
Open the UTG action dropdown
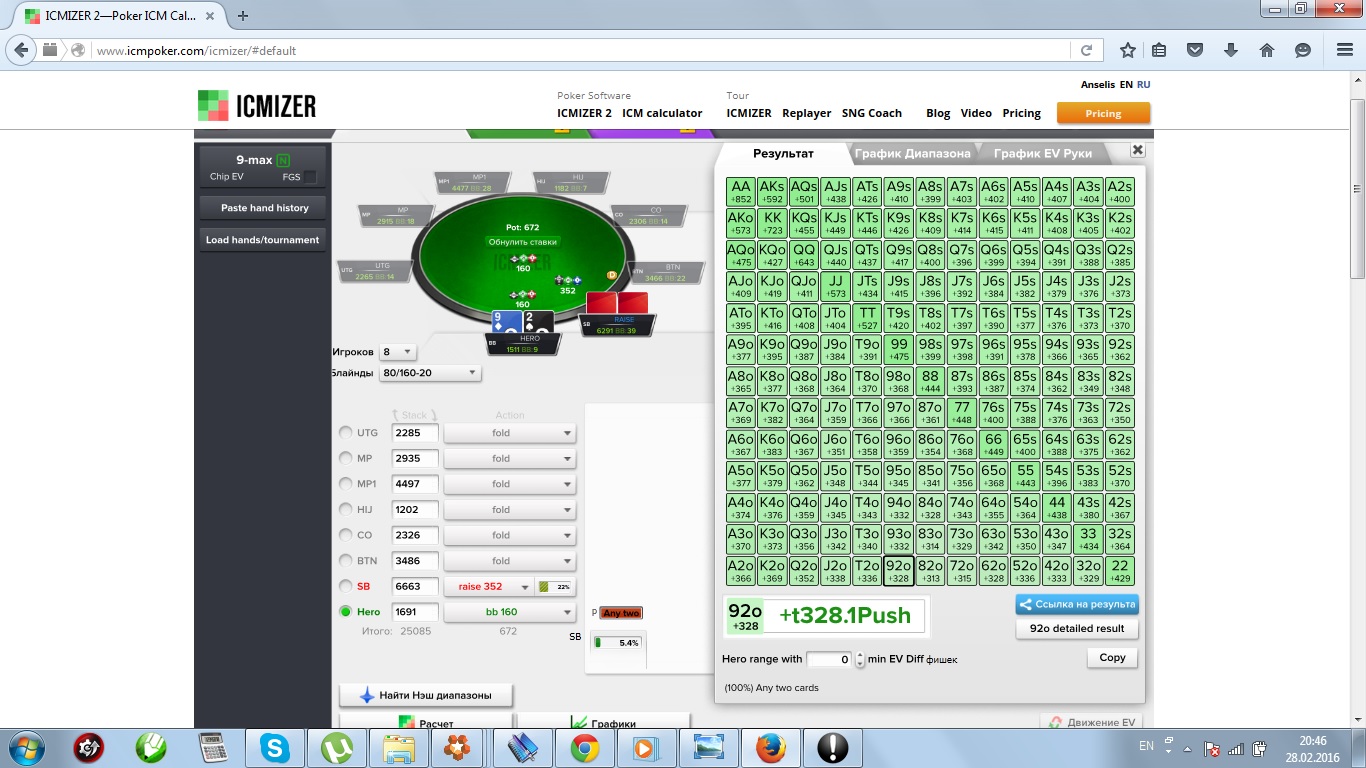pos(510,433)
